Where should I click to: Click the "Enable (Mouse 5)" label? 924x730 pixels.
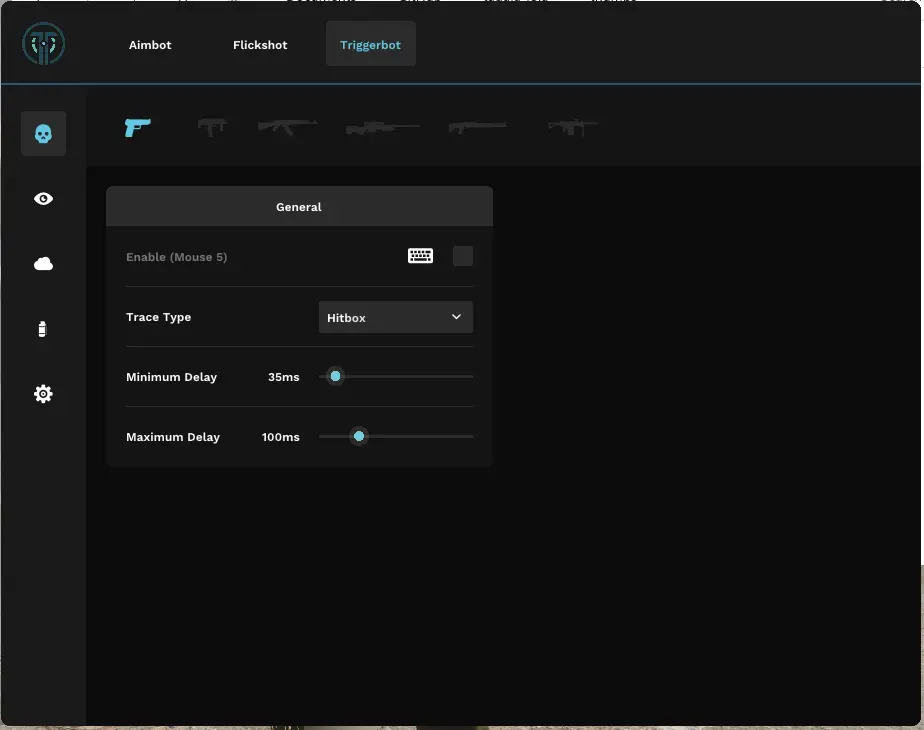click(x=176, y=257)
